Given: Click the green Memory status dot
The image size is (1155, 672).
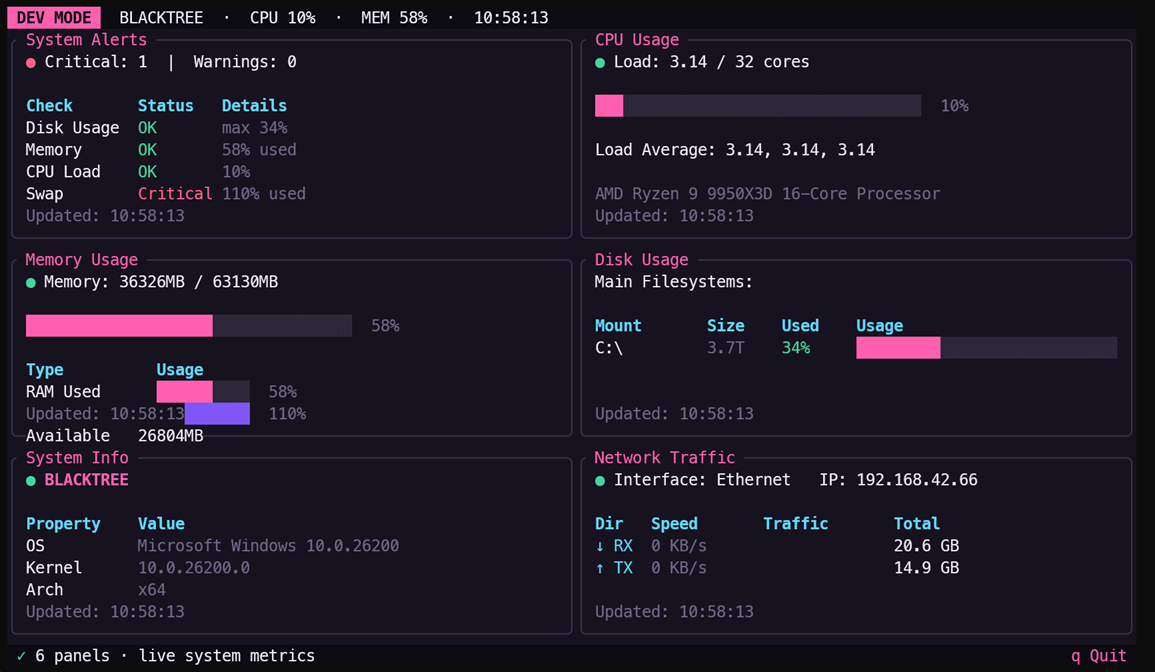Looking at the screenshot, I should coord(31,283).
